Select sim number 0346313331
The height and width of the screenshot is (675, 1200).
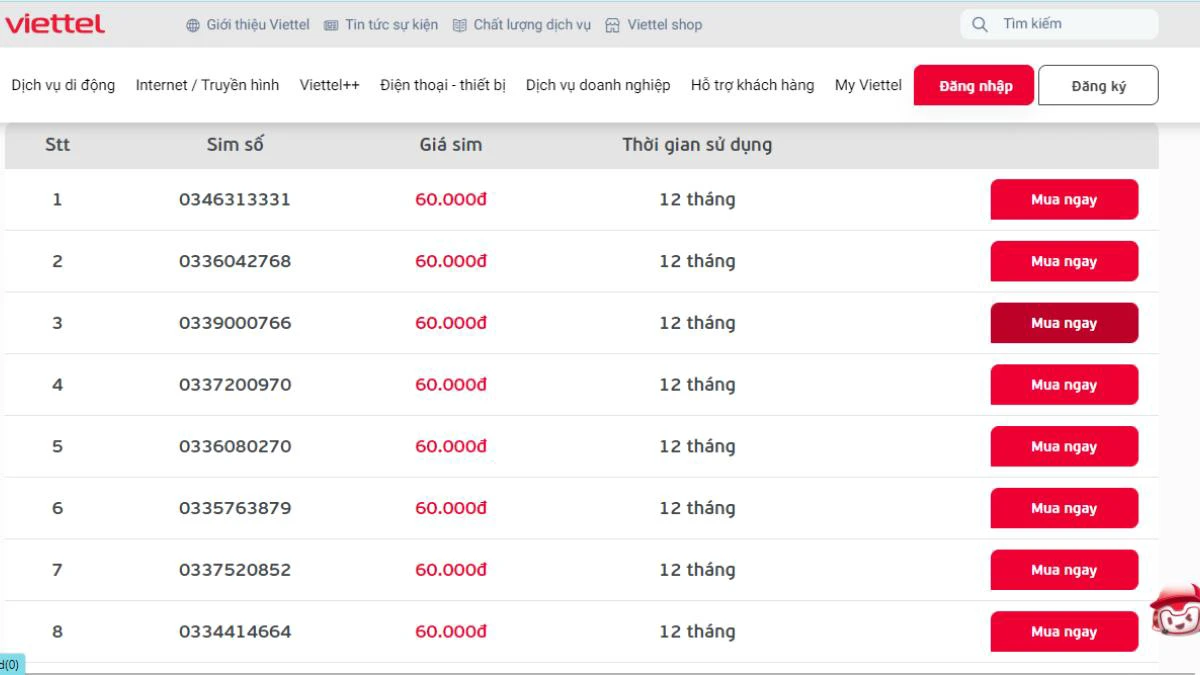click(x=235, y=199)
